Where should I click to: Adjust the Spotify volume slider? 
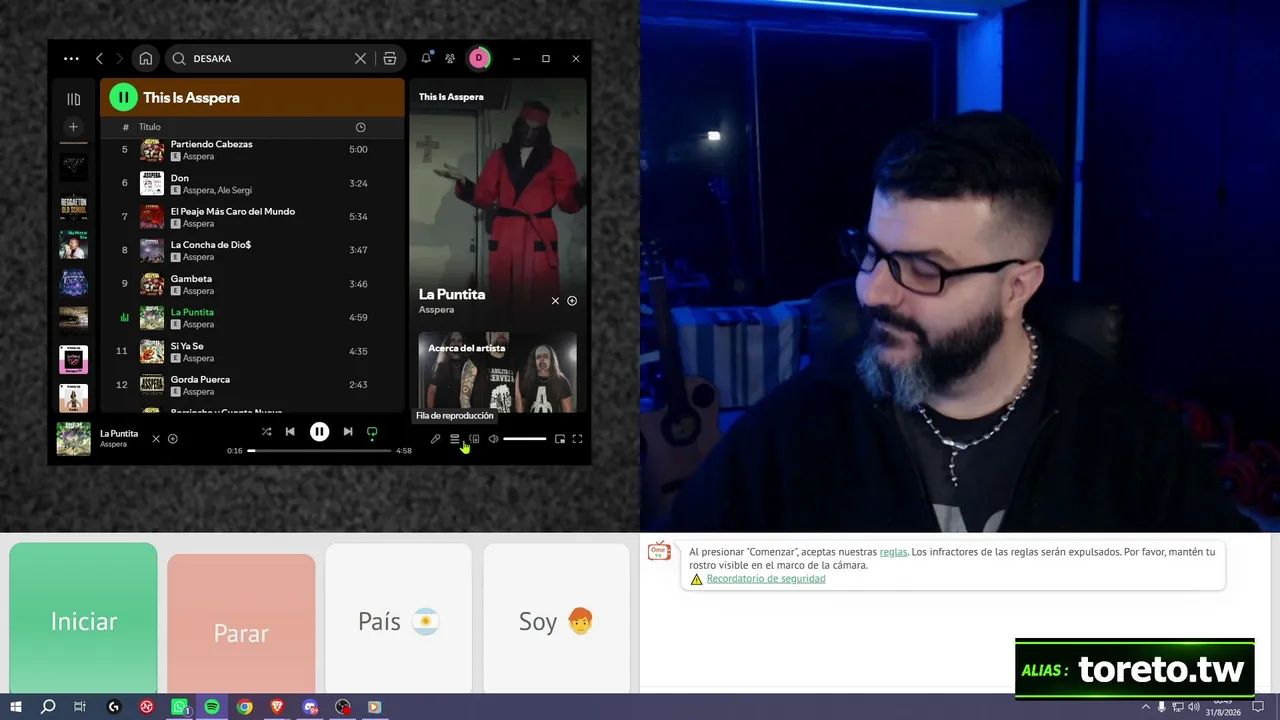coord(525,439)
